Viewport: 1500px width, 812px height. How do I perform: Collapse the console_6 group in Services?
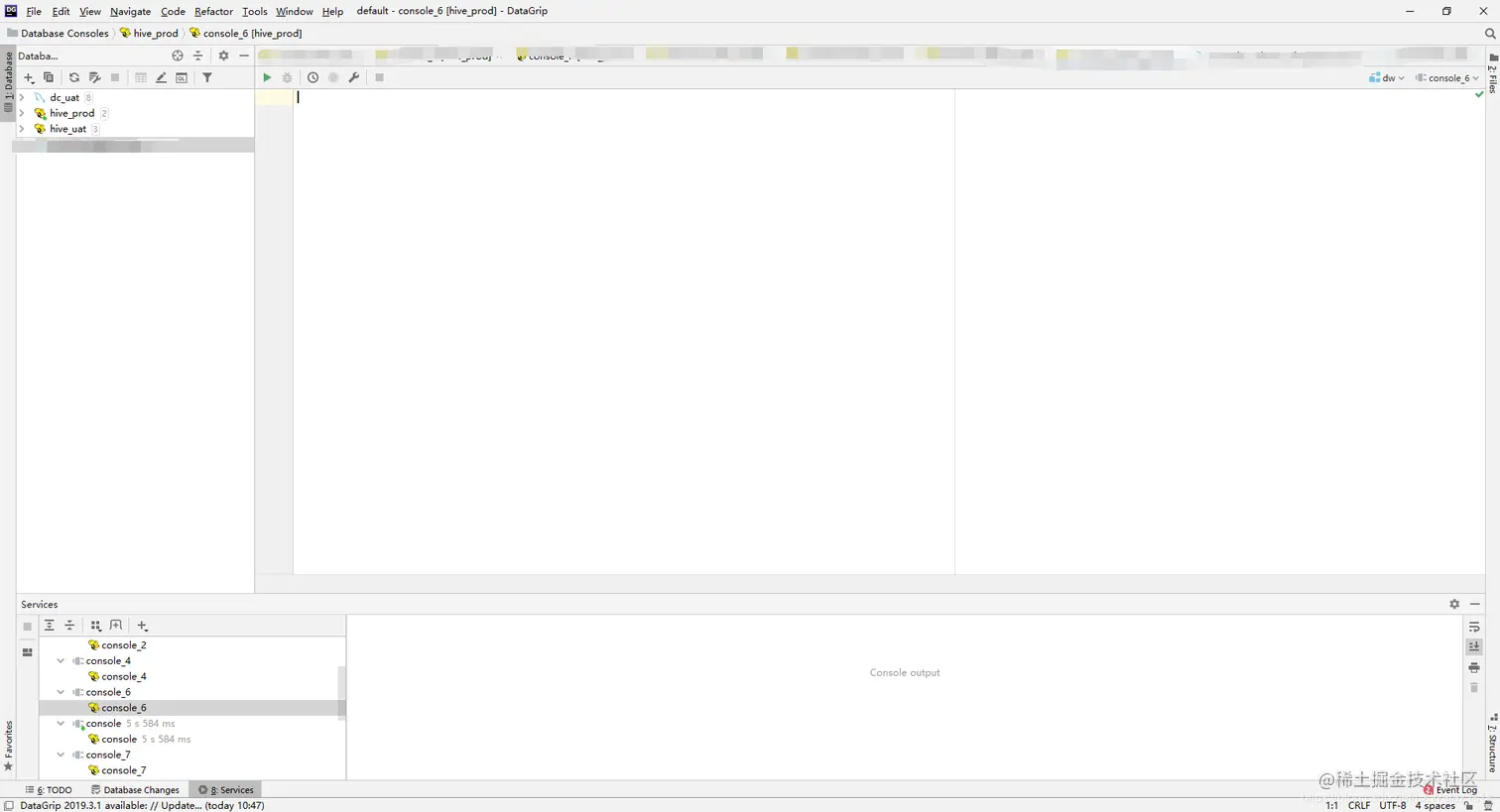point(61,692)
